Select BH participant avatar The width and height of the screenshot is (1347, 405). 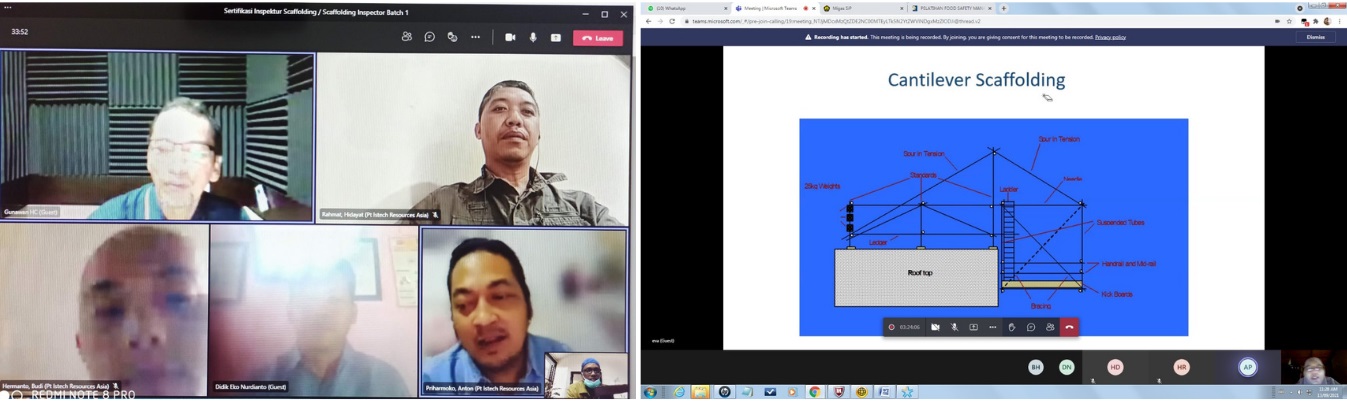(1036, 367)
